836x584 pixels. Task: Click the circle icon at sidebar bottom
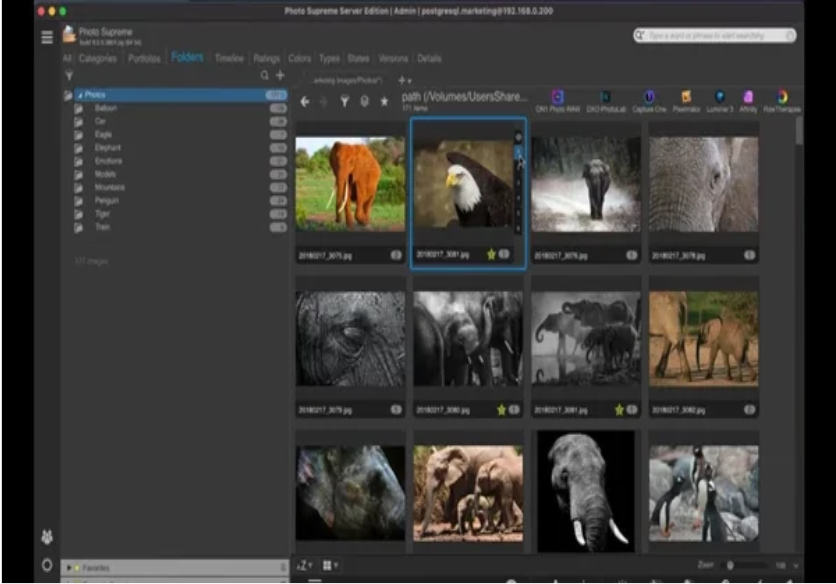(x=47, y=565)
